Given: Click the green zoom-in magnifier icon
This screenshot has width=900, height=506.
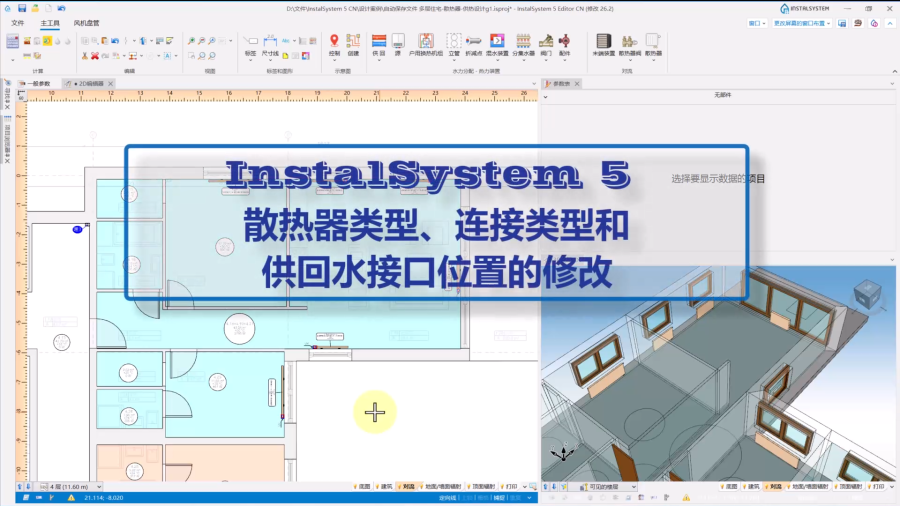Looking at the screenshot, I should [x=191, y=41].
